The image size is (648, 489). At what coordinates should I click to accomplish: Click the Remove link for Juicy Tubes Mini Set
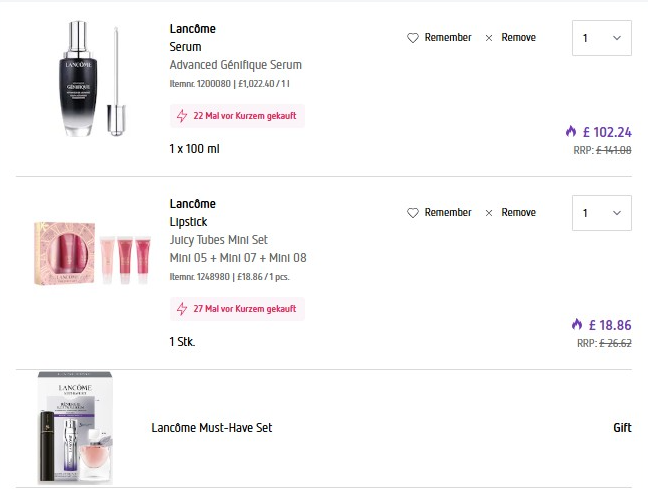pos(518,213)
